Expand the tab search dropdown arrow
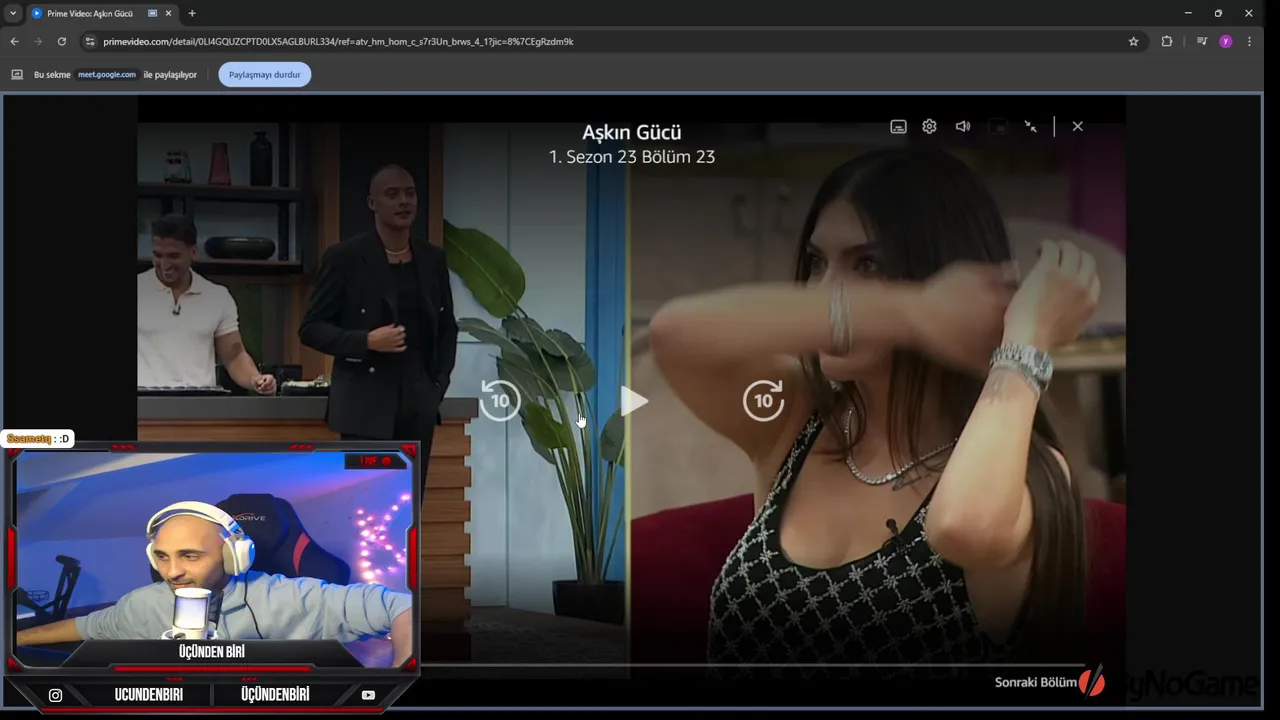1280x720 pixels. pos(13,13)
